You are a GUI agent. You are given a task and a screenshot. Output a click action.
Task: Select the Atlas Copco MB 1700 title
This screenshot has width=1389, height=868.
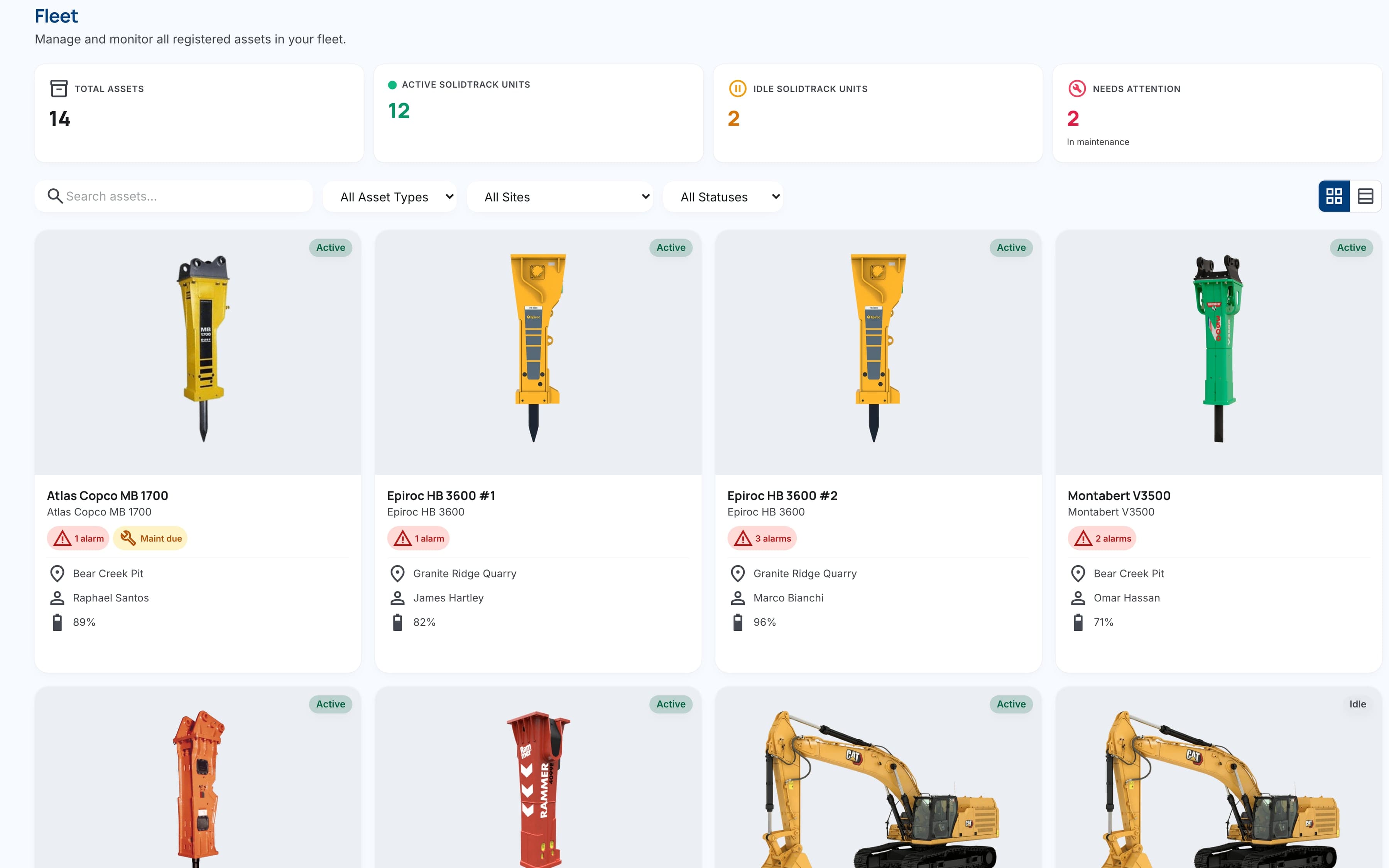point(107,495)
